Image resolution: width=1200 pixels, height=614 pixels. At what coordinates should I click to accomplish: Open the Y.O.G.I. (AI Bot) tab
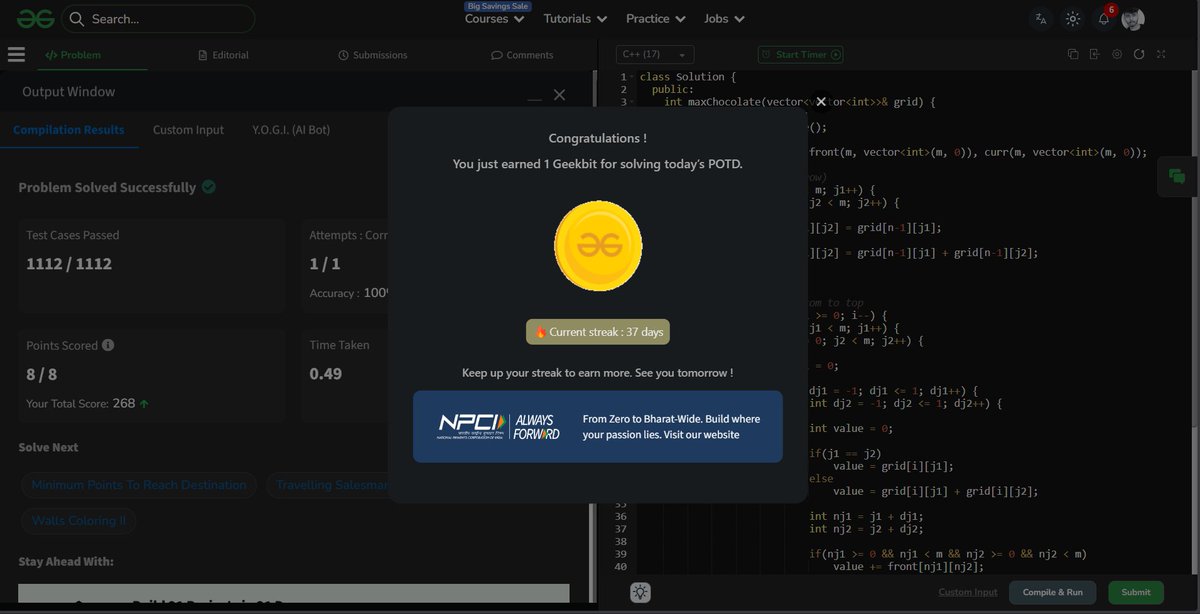[x=291, y=130]
